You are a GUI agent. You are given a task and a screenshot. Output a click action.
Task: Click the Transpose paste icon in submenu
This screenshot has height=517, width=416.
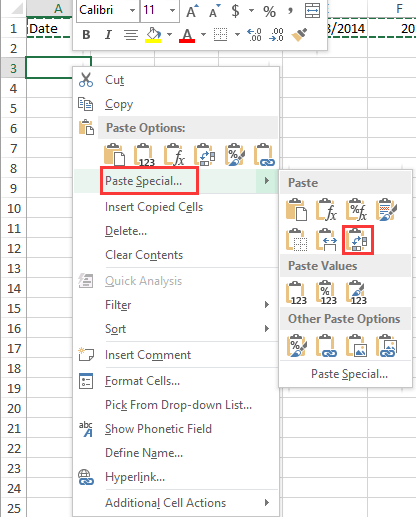[358, 240]
